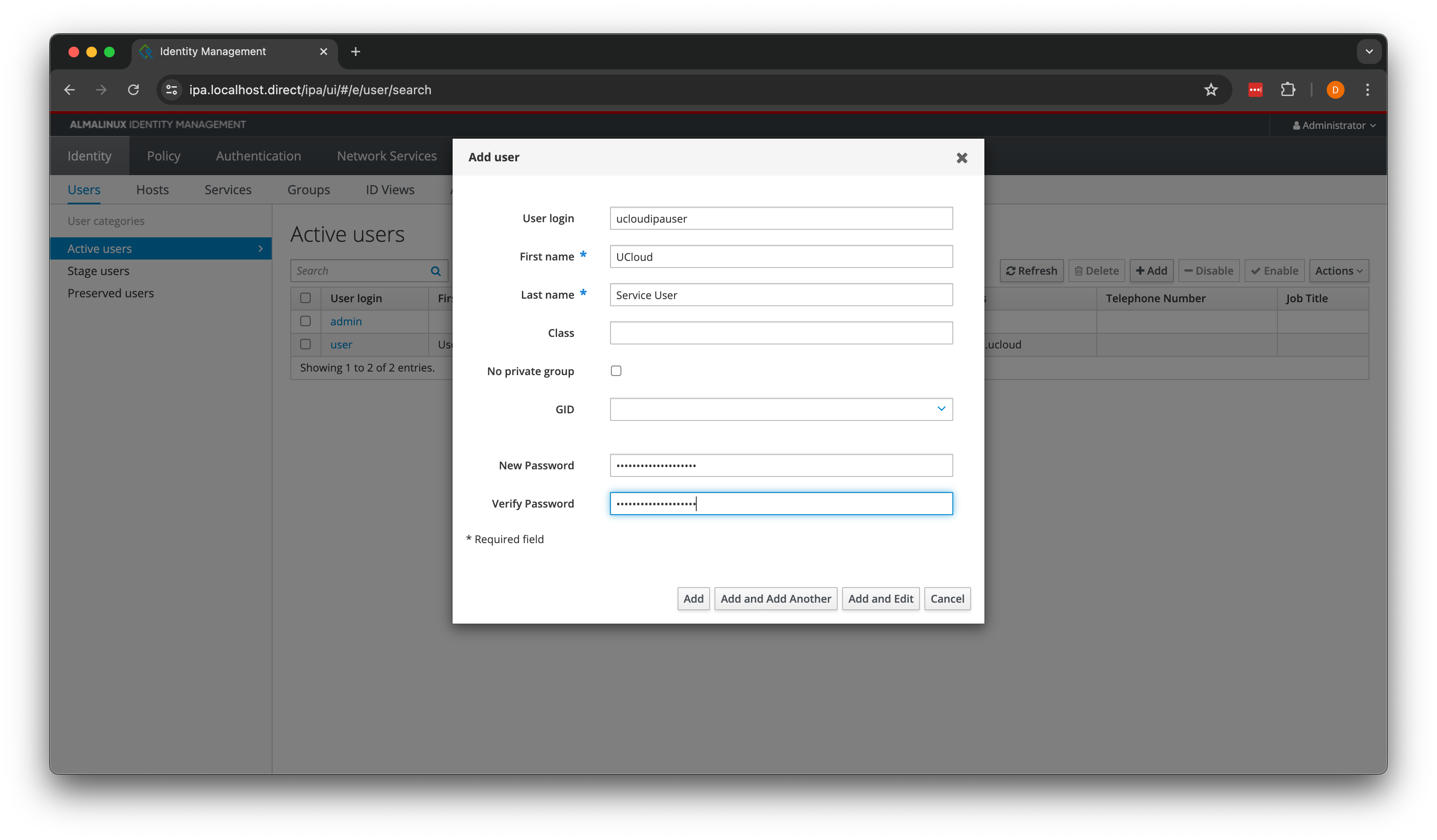Go to the Hosts tab
Image resolution: width=1437 pixels, height=840 pixels.
point(152,190)
